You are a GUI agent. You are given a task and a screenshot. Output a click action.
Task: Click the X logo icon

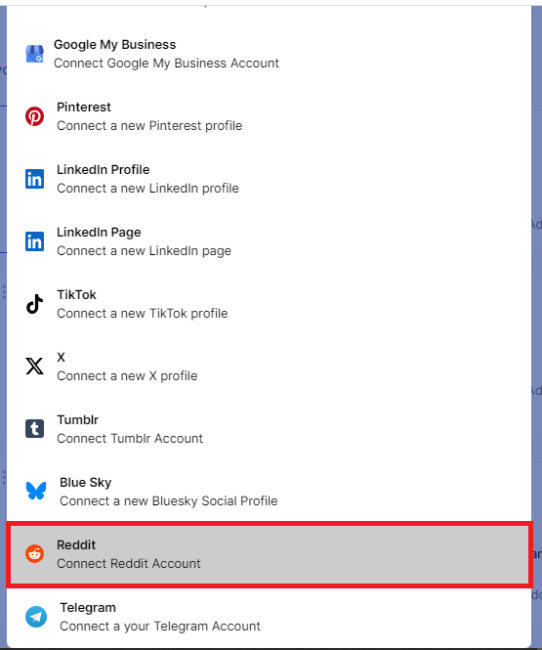(34, 366)
